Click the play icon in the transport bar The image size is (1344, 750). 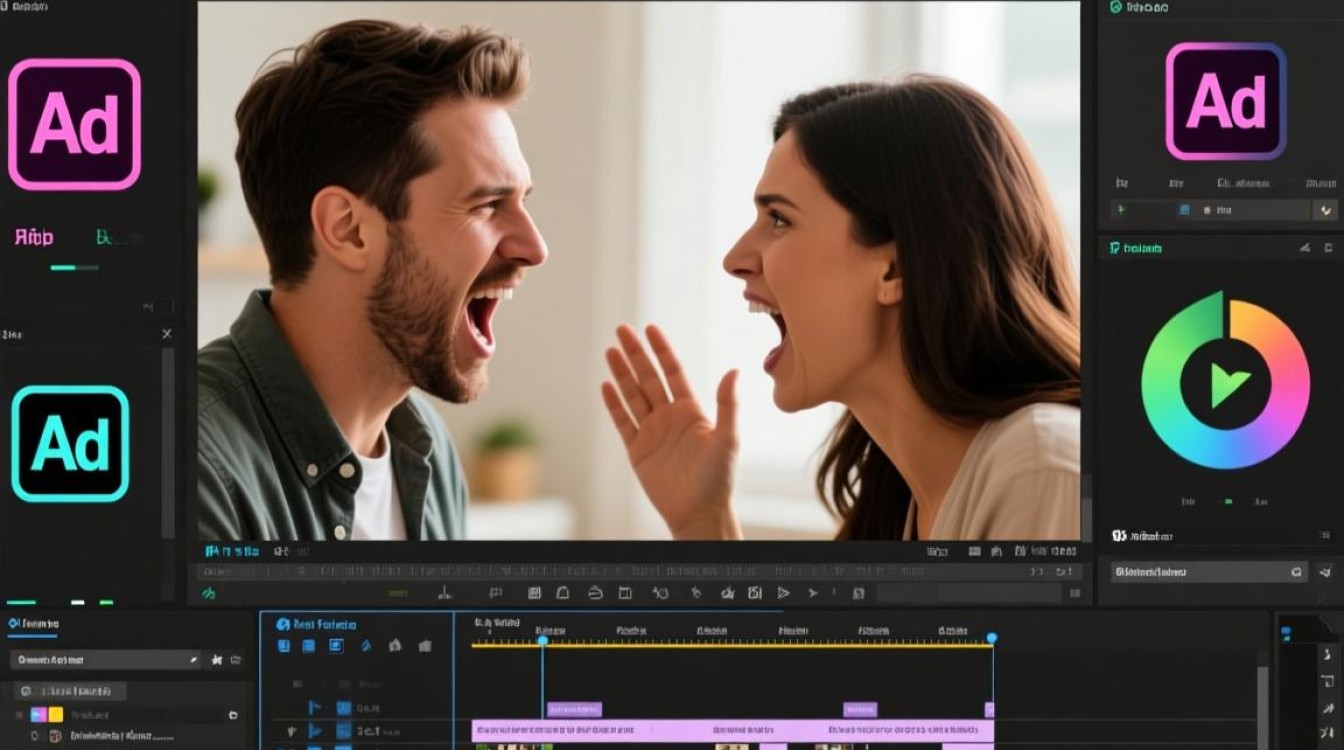pos(783,593)
